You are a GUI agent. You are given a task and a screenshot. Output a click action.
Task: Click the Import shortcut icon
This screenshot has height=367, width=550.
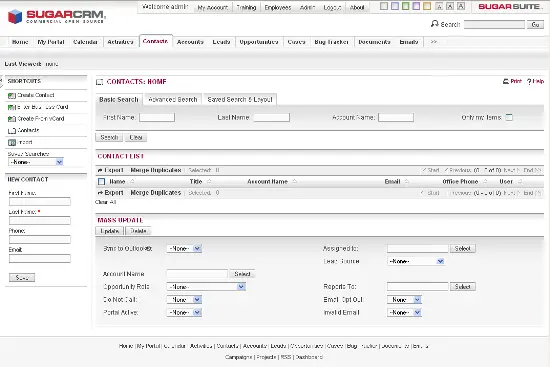12,142
